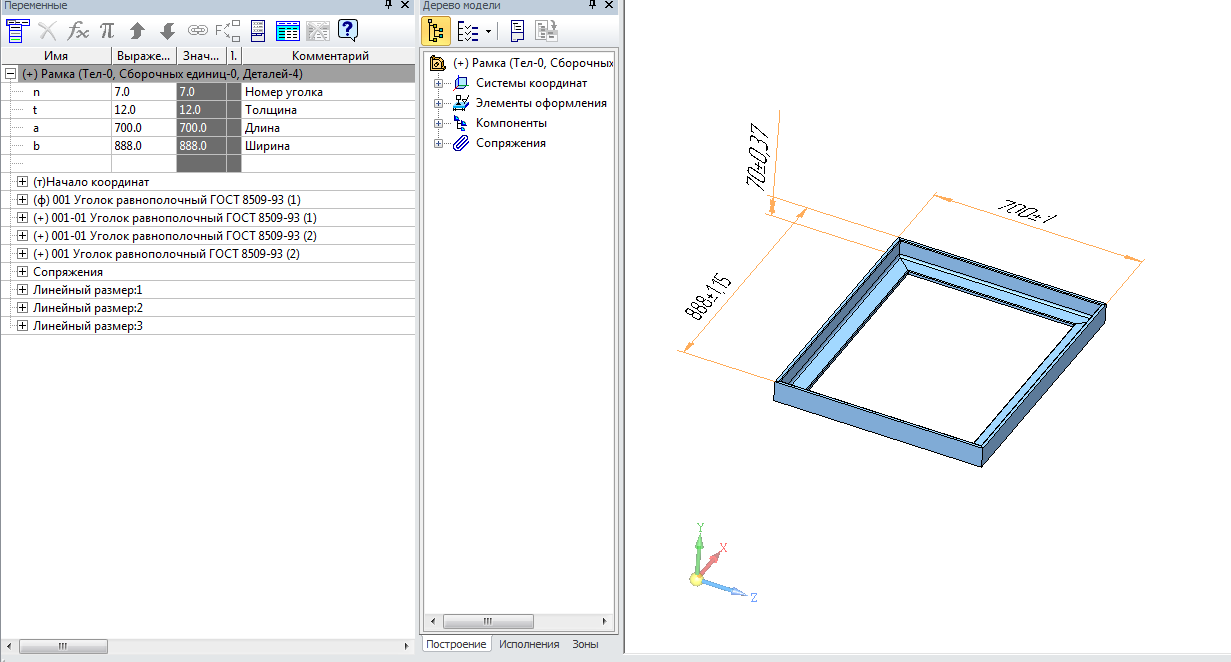Click the move up arrow icon
The width and height of the screenshot is (1231, 662).
tap(138, 30)
